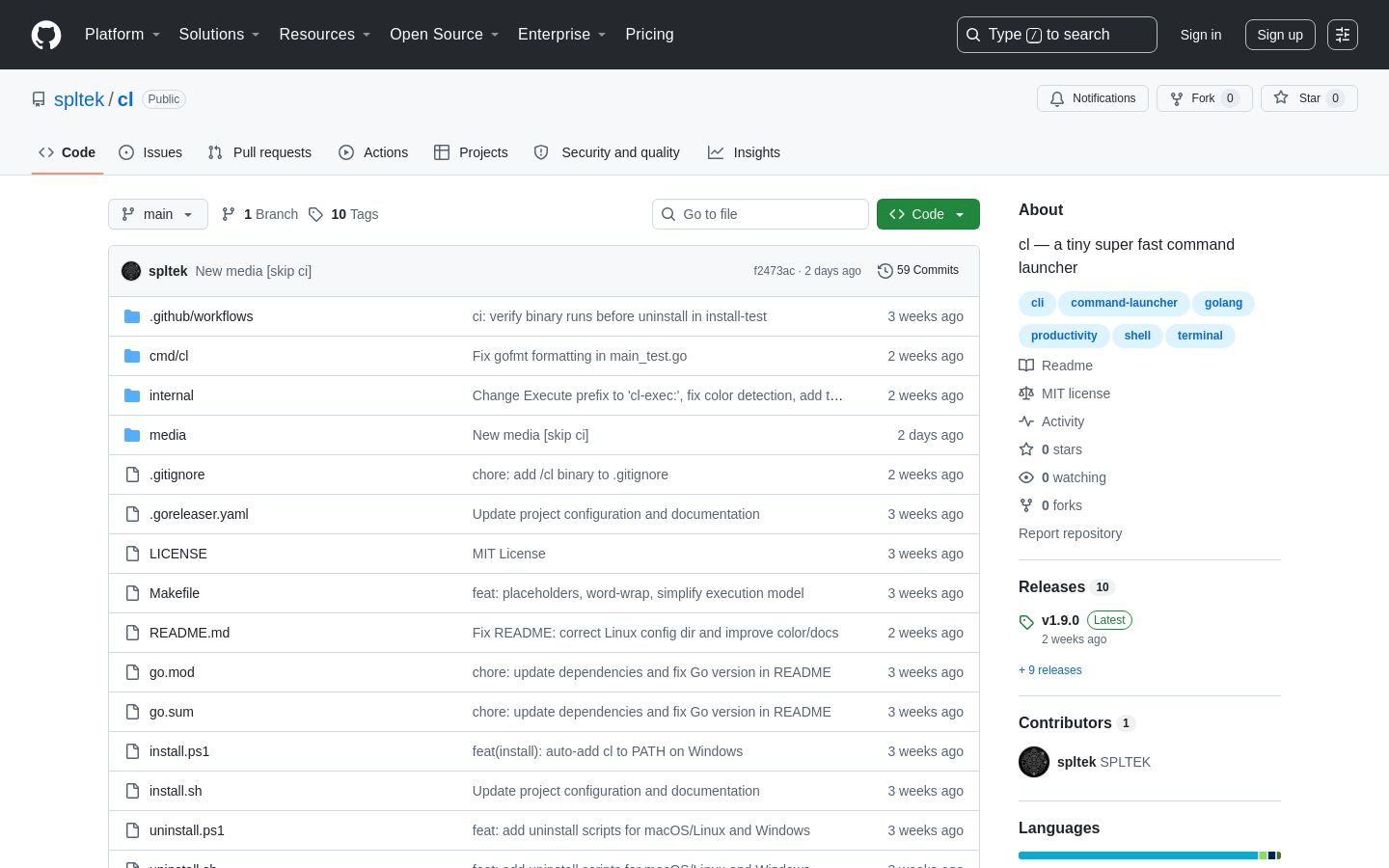Click the install.ps1 file icon

(x=132, y=751)
